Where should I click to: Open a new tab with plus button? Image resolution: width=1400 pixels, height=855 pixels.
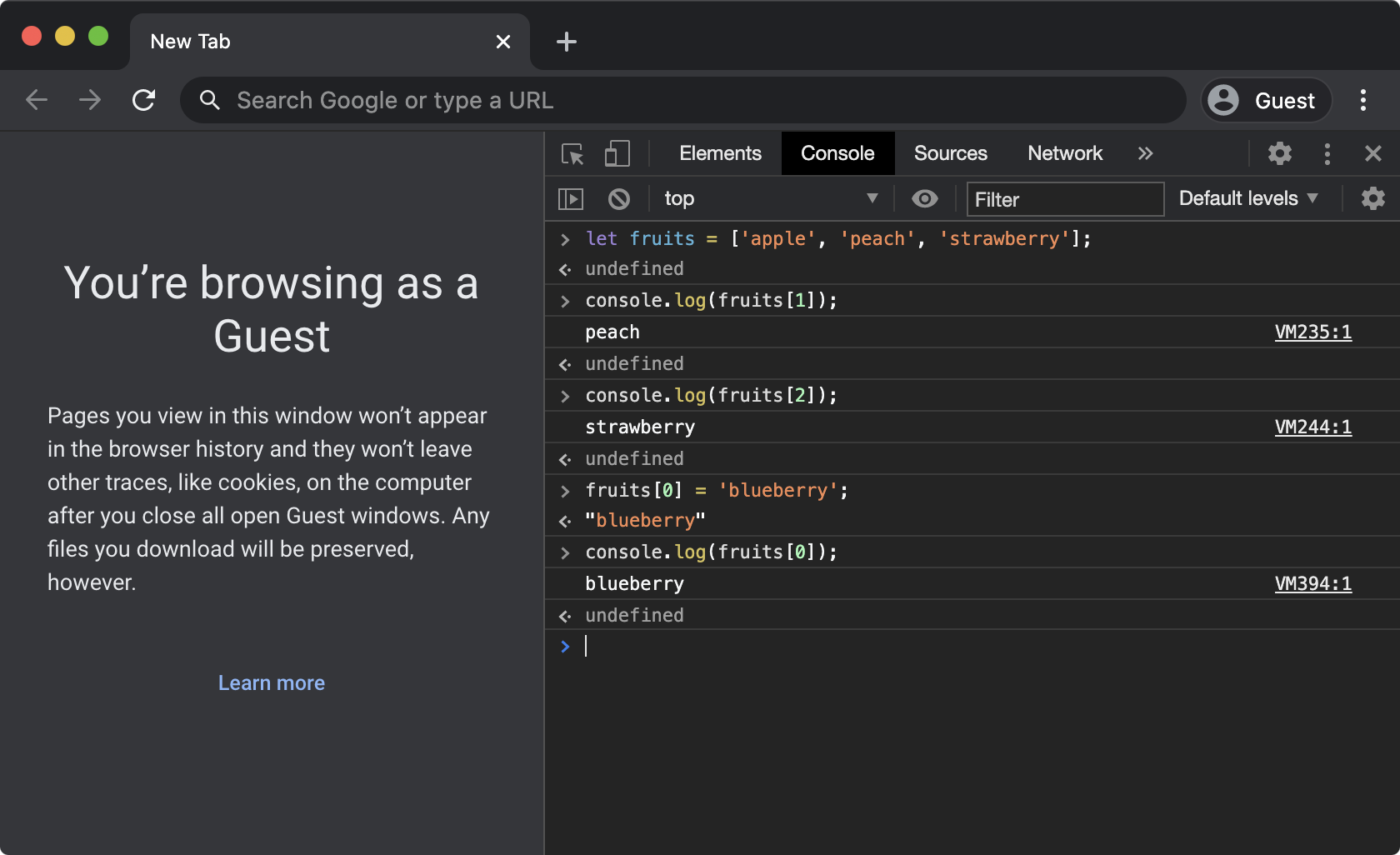click(x=567, y=42)
